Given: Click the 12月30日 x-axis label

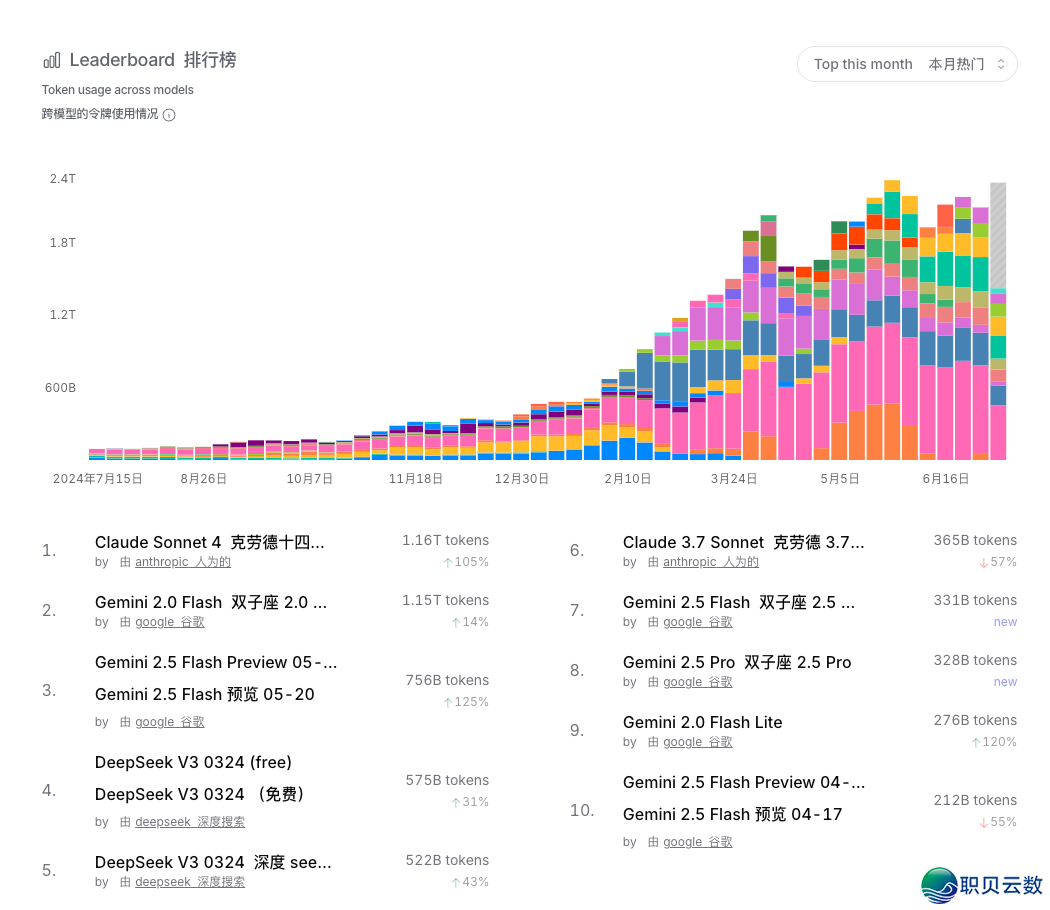Looking at the screenshot, I should [x=522, y=479].
